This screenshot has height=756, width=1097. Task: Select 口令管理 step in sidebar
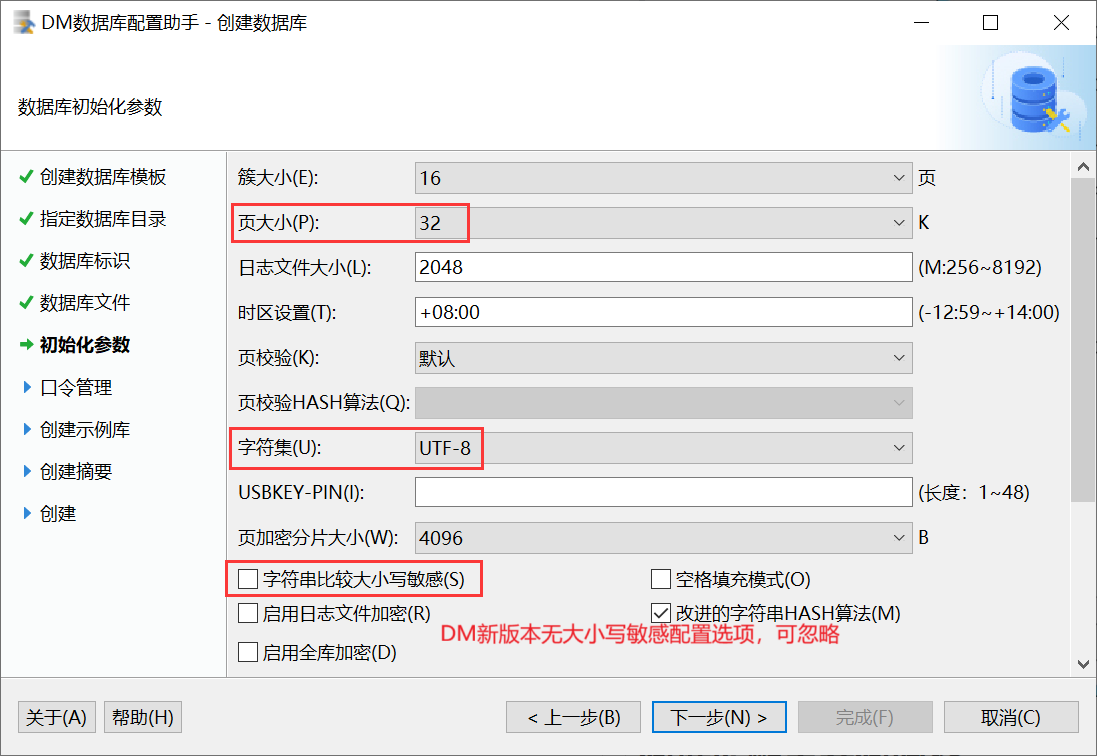[76, 387]
